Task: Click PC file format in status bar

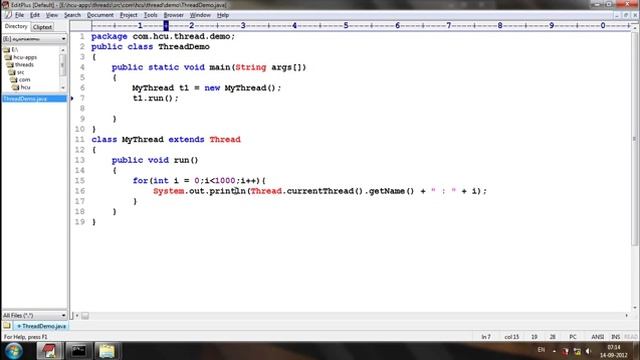Action: click(x=573, y=337)
